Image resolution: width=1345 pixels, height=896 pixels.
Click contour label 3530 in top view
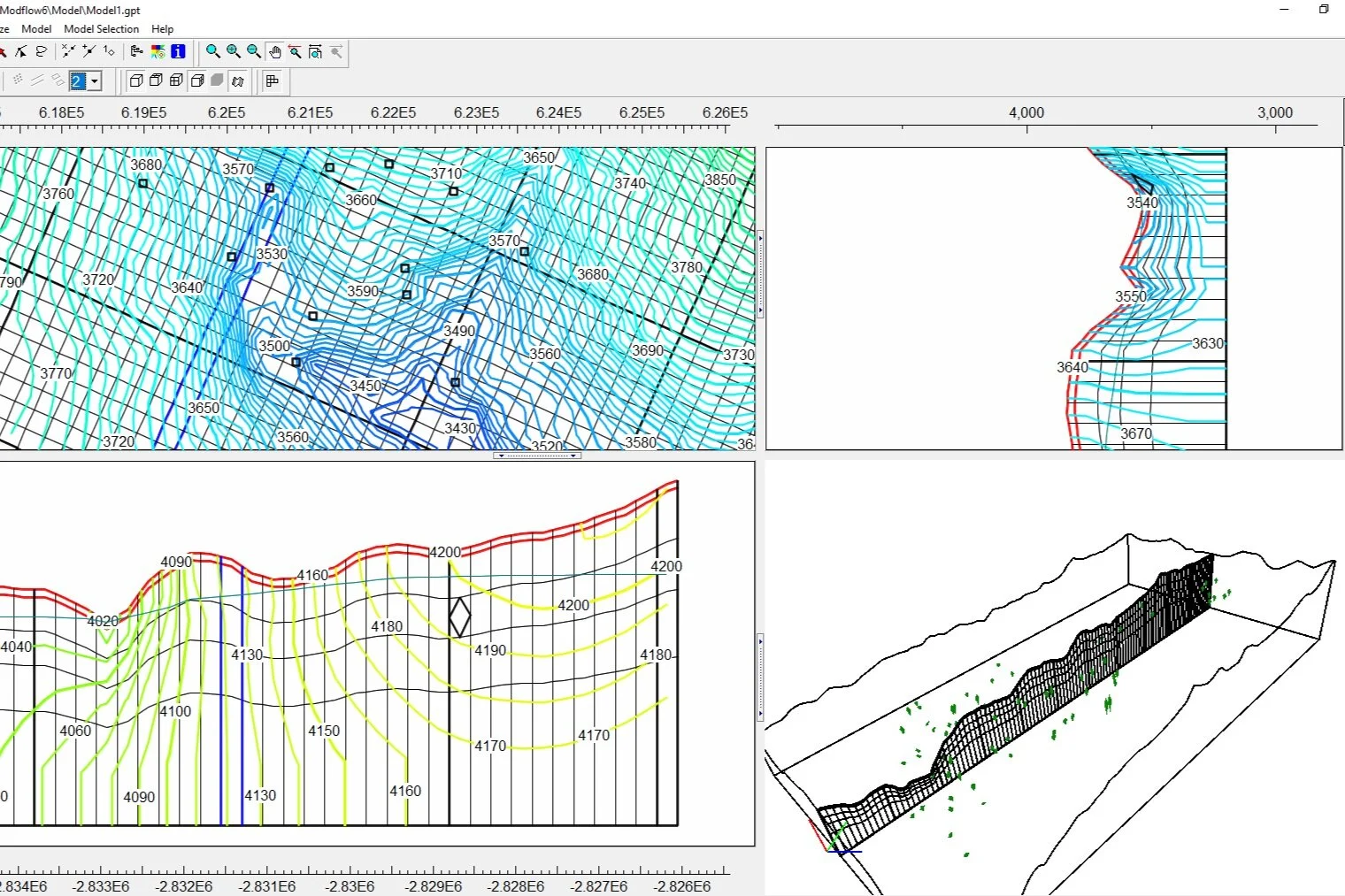[272, 254]
